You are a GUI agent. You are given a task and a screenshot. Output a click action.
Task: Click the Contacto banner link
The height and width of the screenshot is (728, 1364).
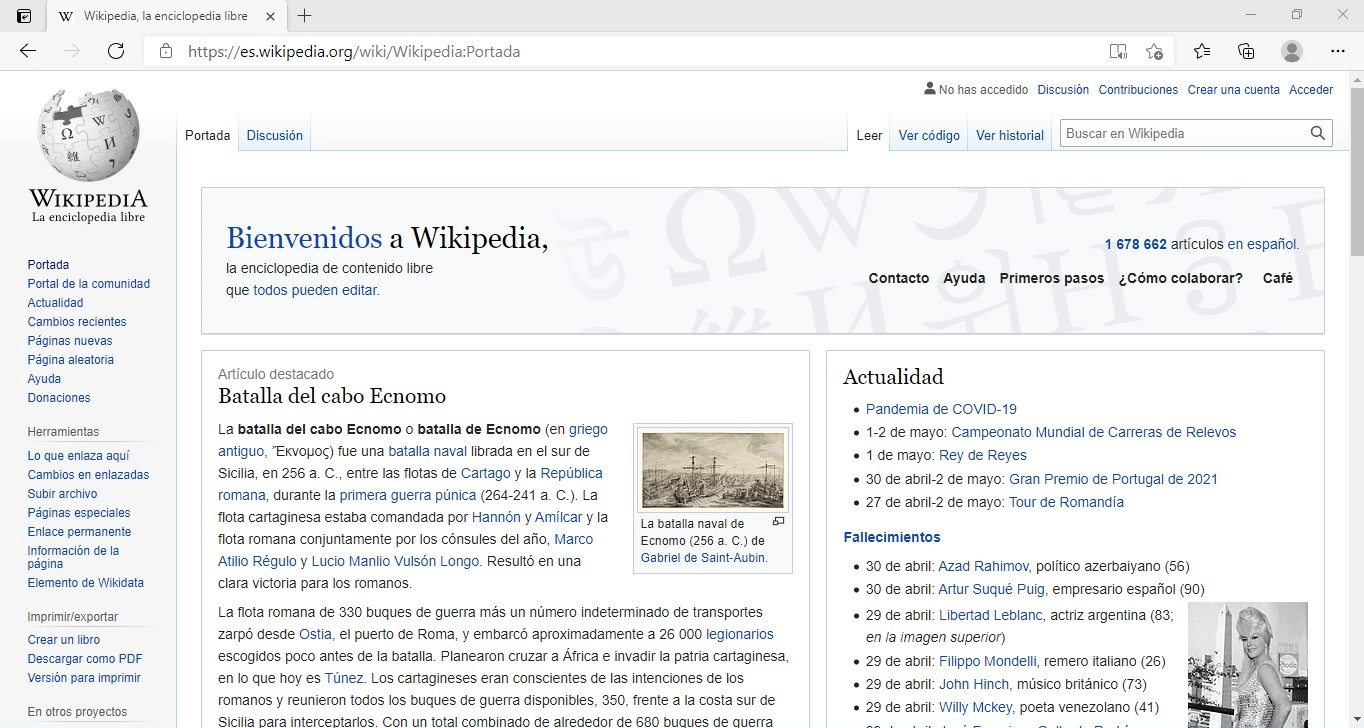[x=899, y=278]
